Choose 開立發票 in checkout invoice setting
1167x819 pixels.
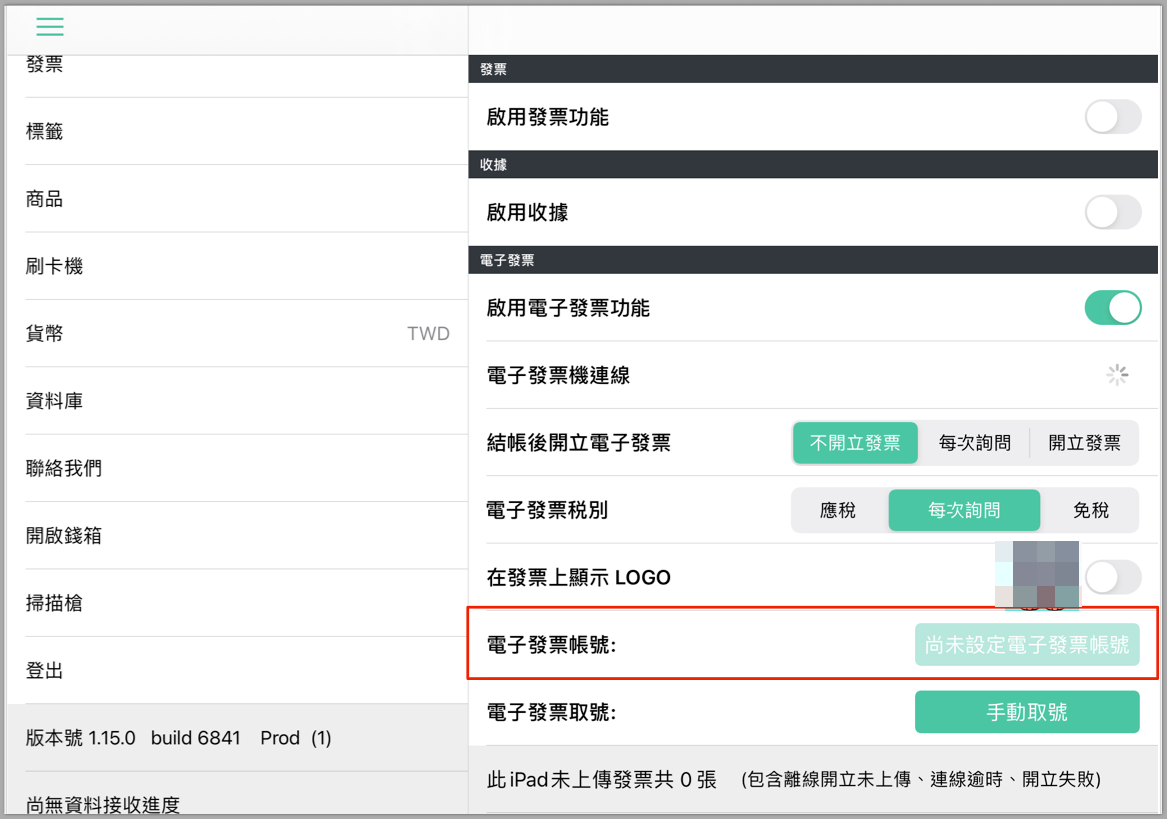coord(1084,443)
